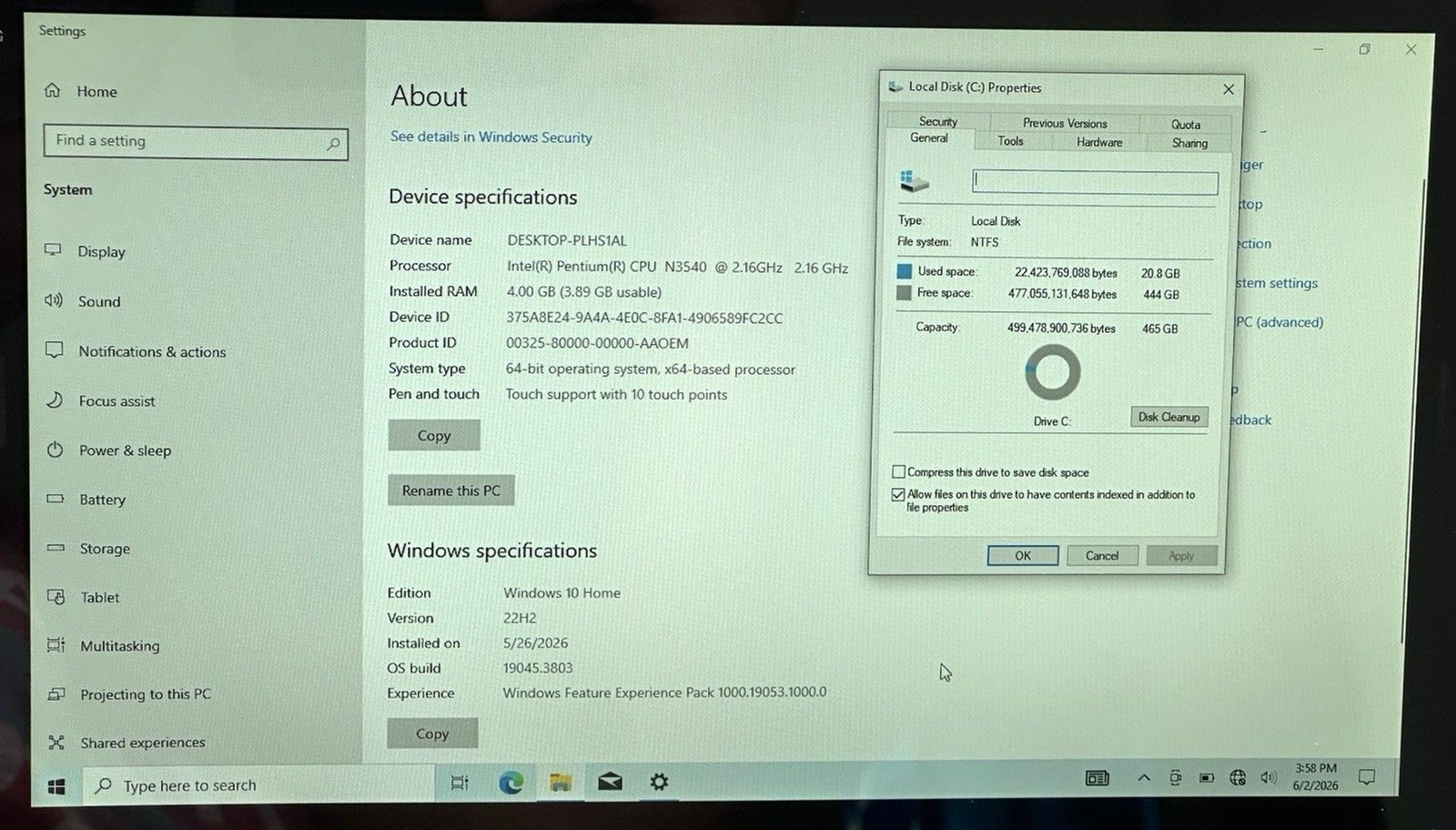This screenshot has width=1456, height=830.
Task: Click Disk Cleanup button
Action: (x=1169, y=417)
